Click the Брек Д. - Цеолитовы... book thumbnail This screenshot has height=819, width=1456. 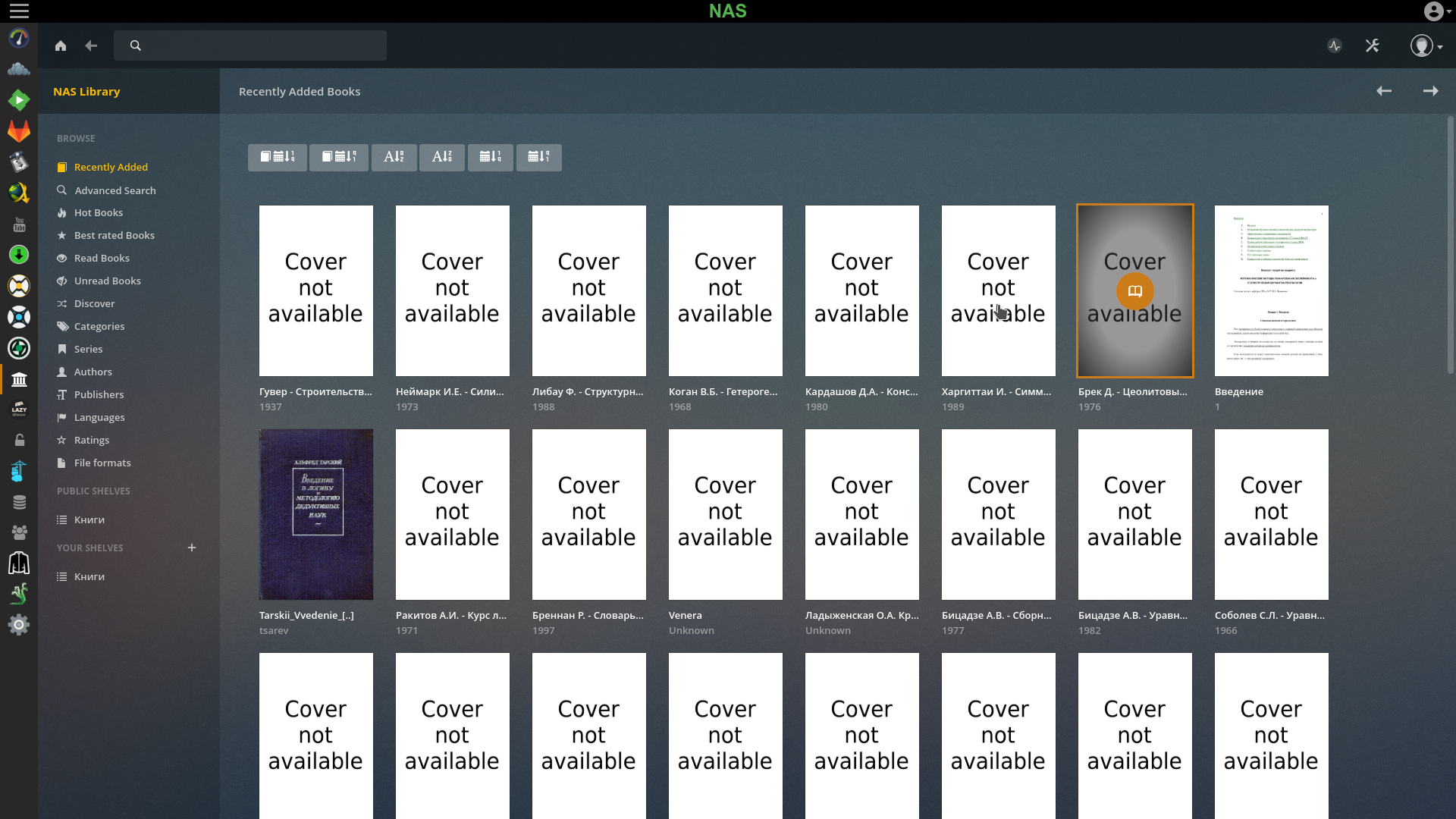(x=1135, y=290)
